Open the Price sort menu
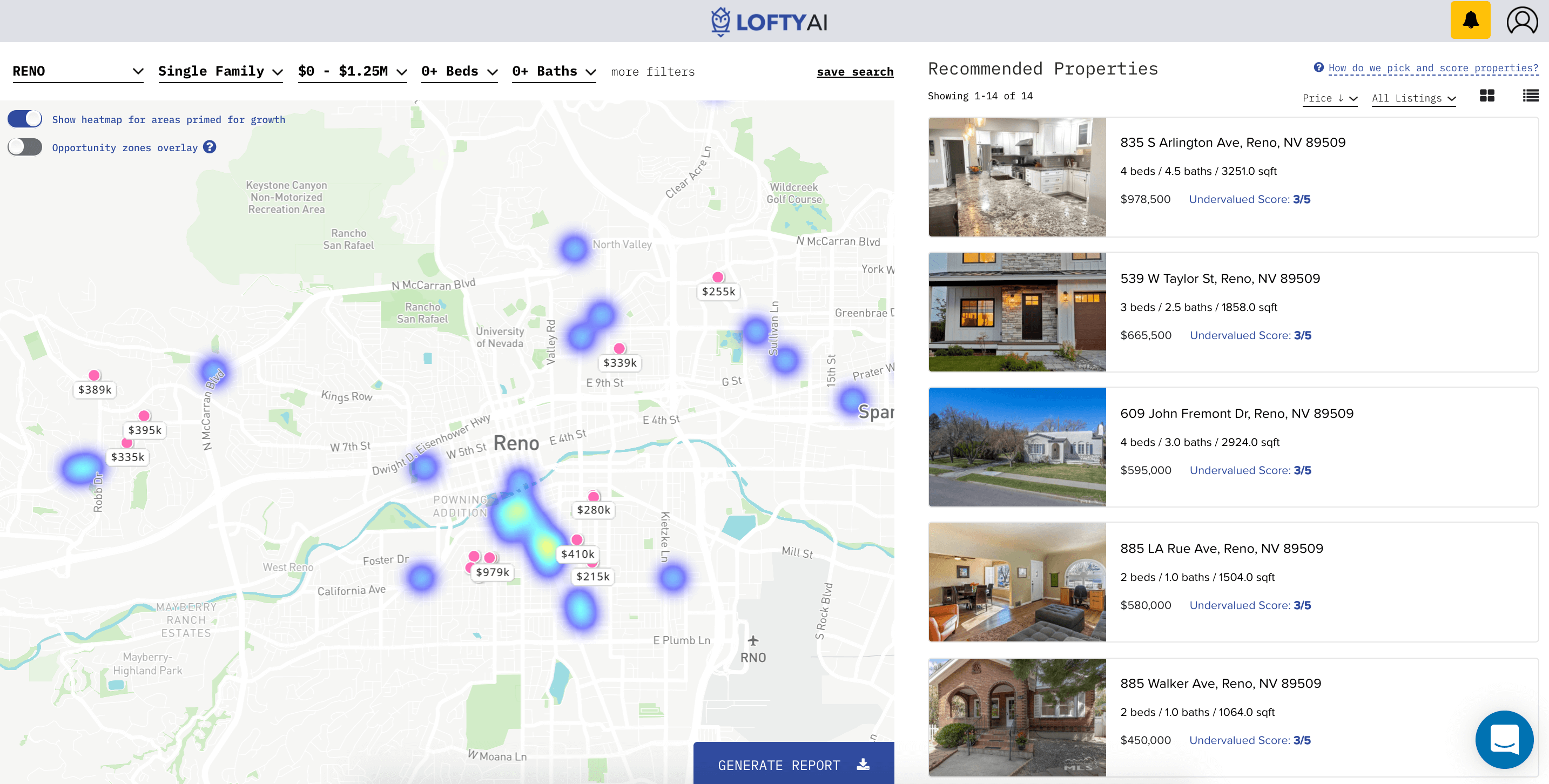Viewport: 1549px width, 784px height. click(x=1330, y=99)
